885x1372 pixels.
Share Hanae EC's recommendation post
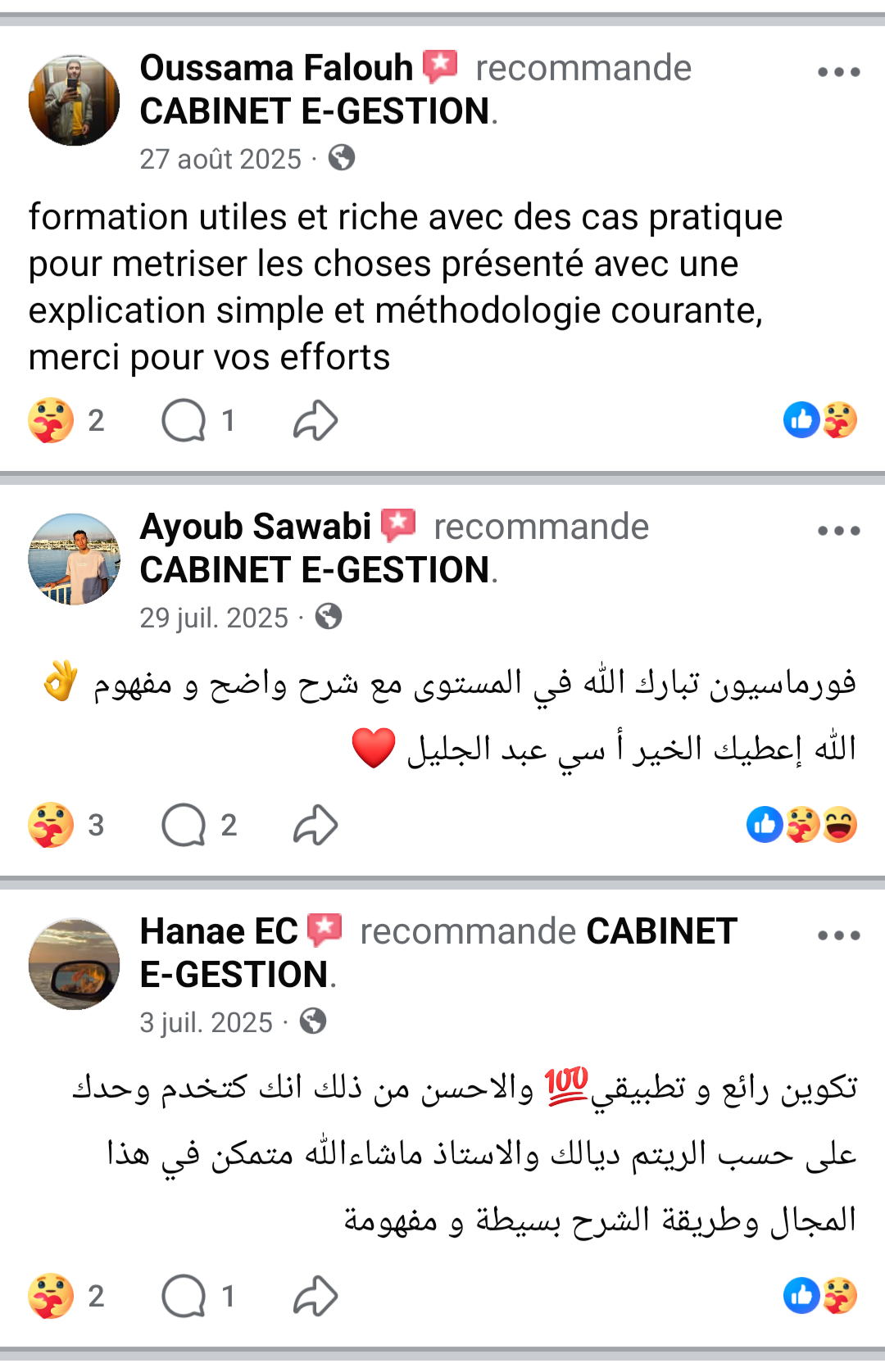click(315, 1296)
